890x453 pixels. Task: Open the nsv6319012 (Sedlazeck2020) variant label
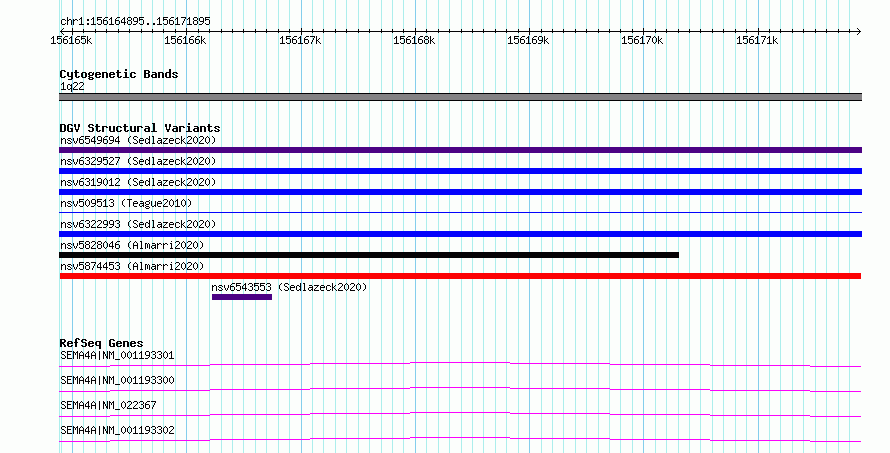pyautogui.click(x=138, y=182)
